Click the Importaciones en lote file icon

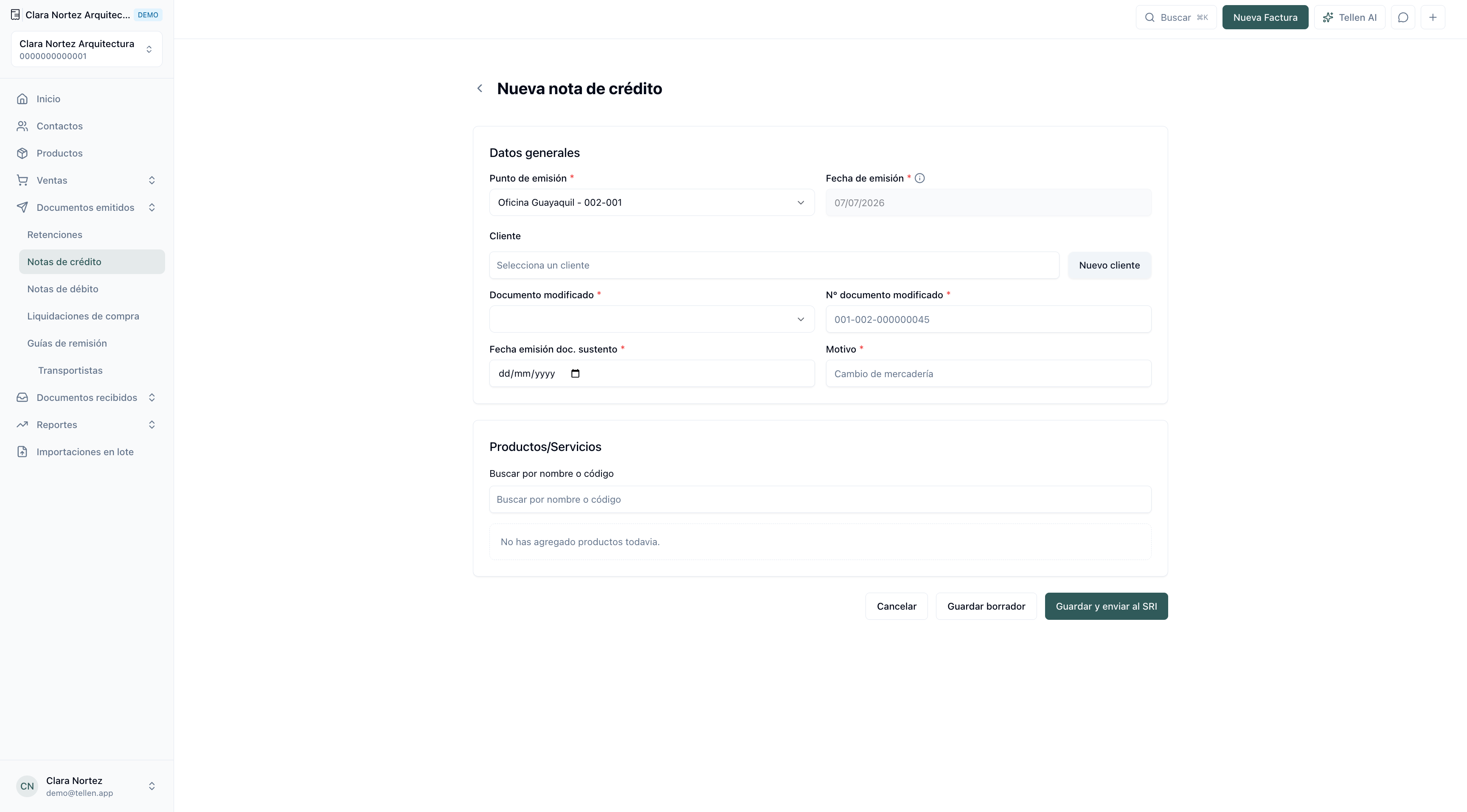click(22, 452)
